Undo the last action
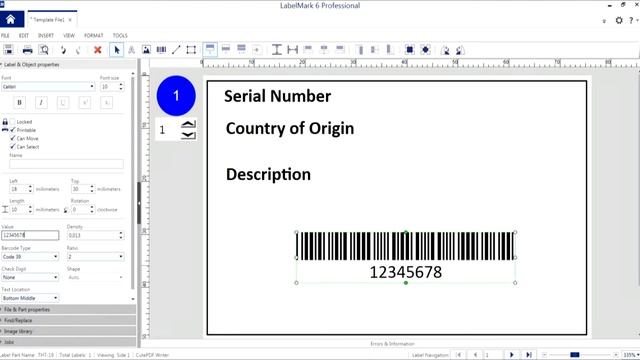Image resolution: width=640 pixels, height=360 pixels. tap(63, 50)
